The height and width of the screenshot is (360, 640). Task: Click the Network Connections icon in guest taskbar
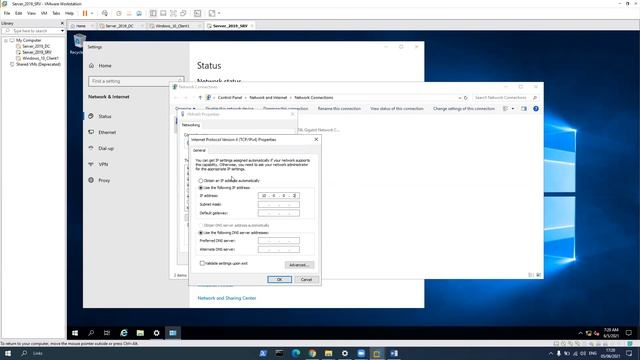pos(173,333)
